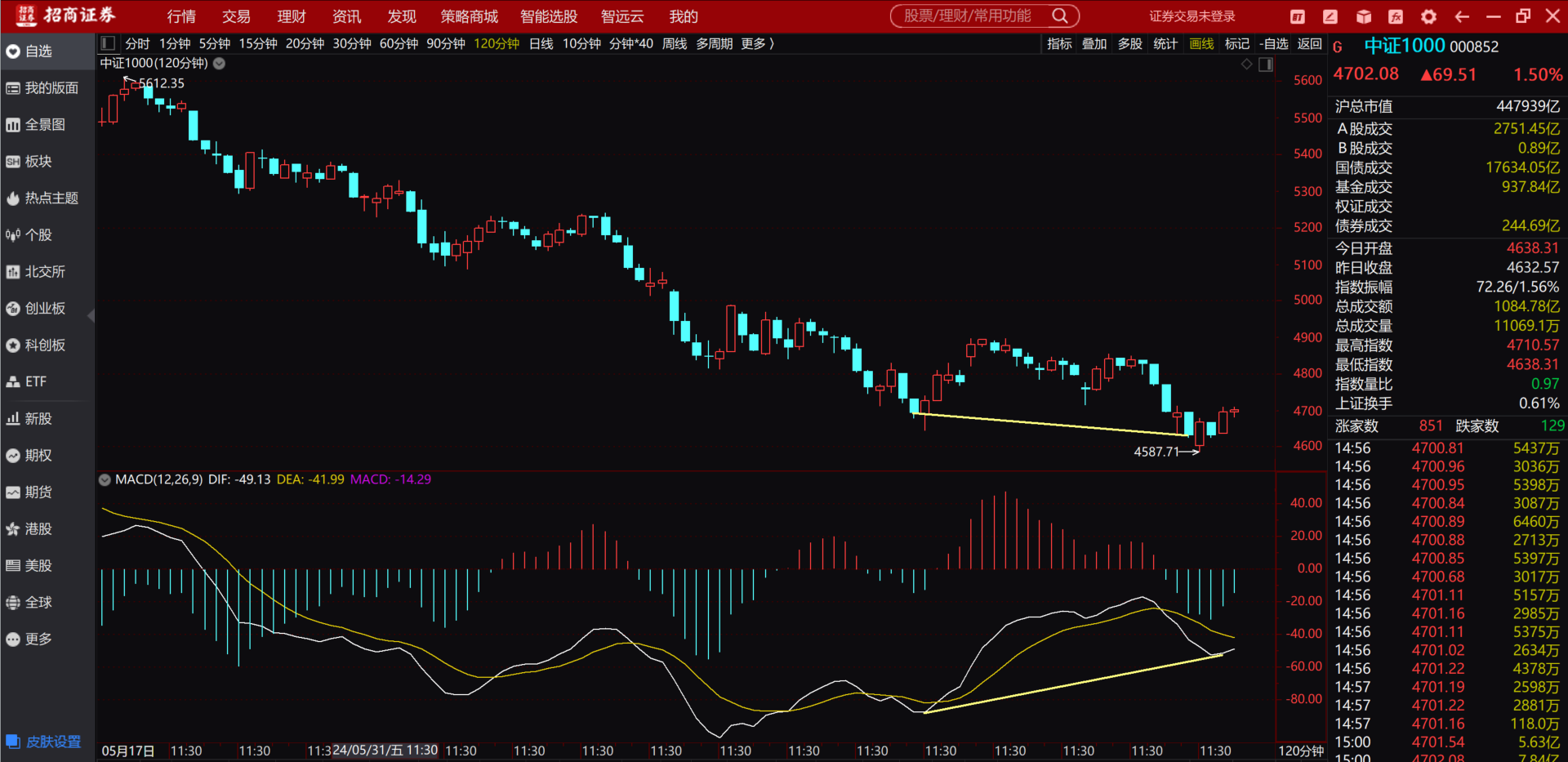The height and width of the screenshot is (762, 1568).
Task: Select the 20分钟 period tab
Action: pos(305,43)
